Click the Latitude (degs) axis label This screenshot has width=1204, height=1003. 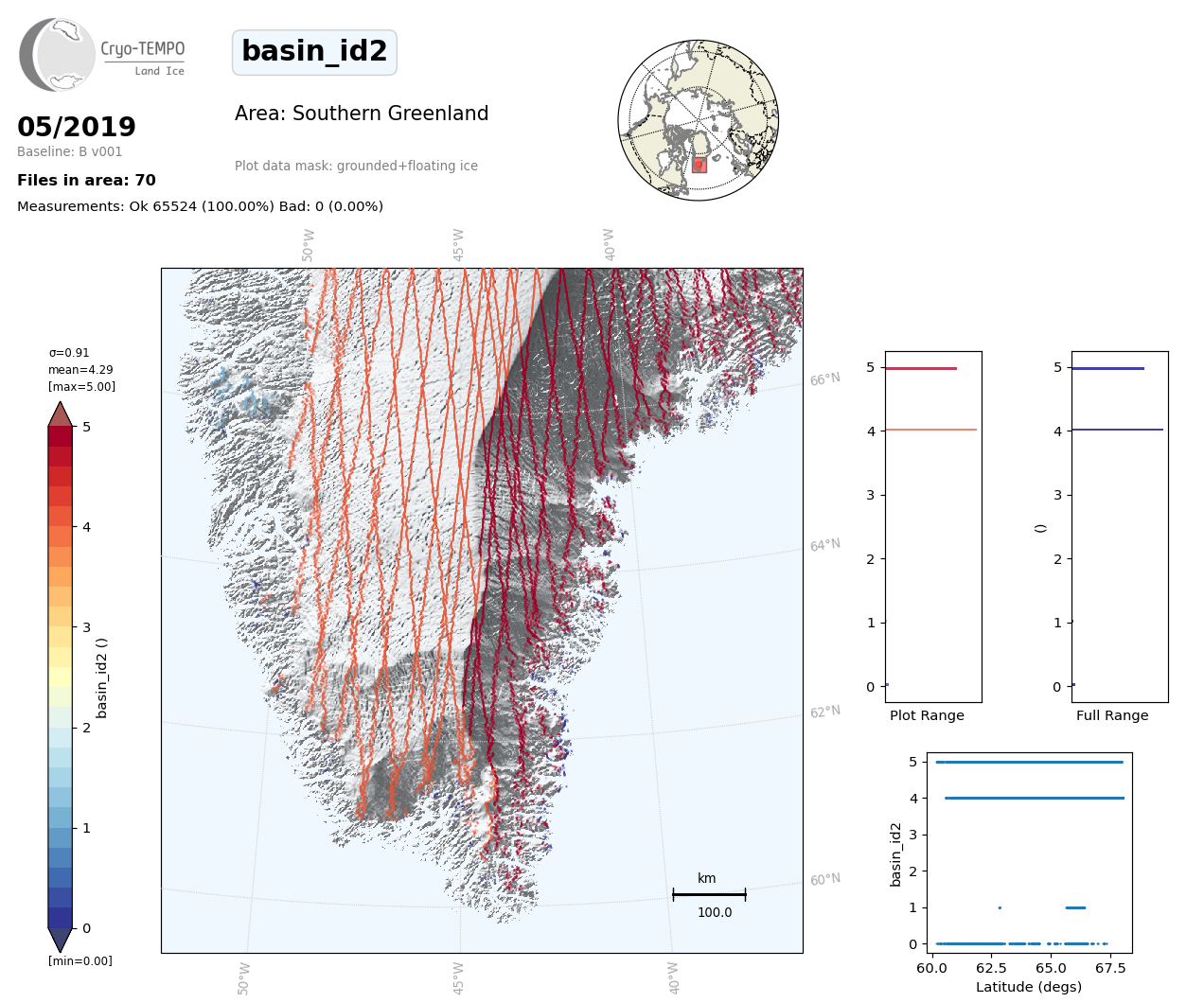[1029, 987]
